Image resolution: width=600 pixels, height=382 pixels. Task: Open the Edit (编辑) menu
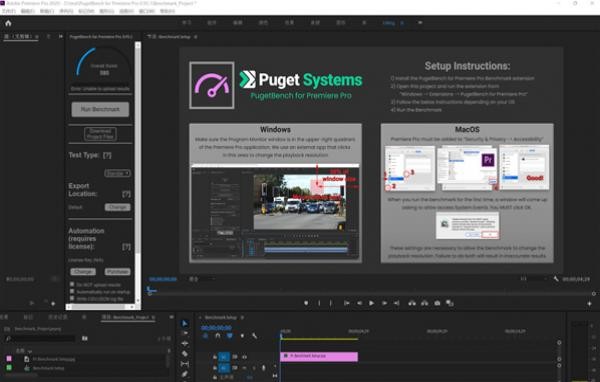click(28, 11)
